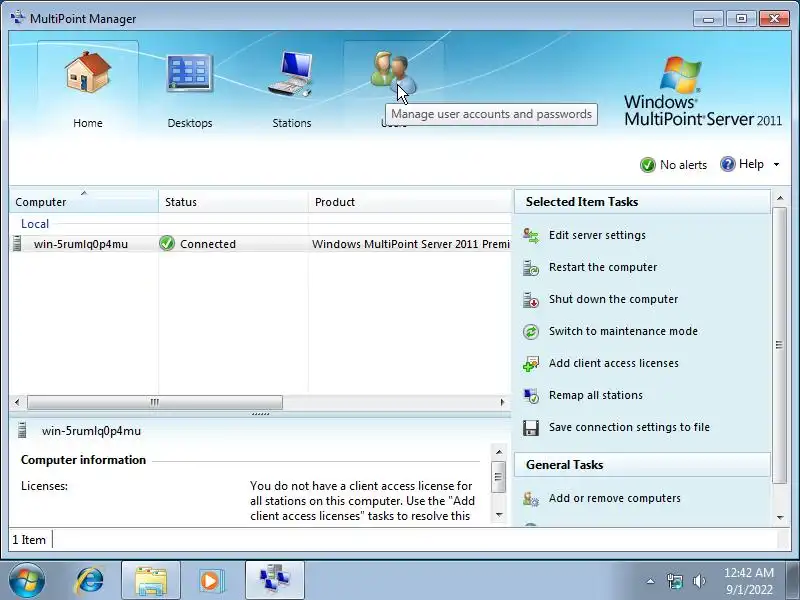
Task: Click Add or remove computers link
Action: [x=615, y=498]
